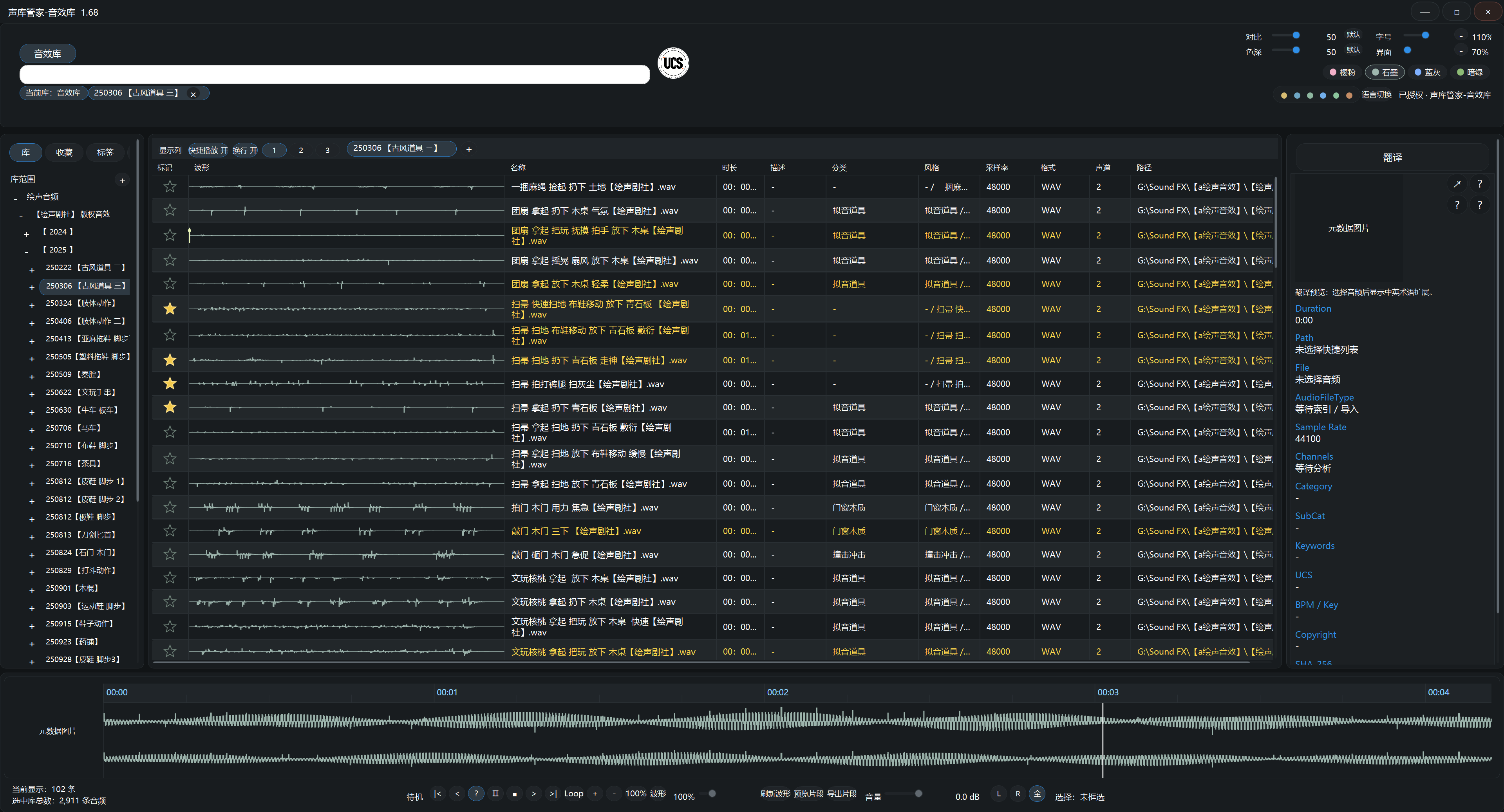The width and height of the screenshot is (1504, 812).
Task: Click the UCS round logo icon
Action: point(673,63)
